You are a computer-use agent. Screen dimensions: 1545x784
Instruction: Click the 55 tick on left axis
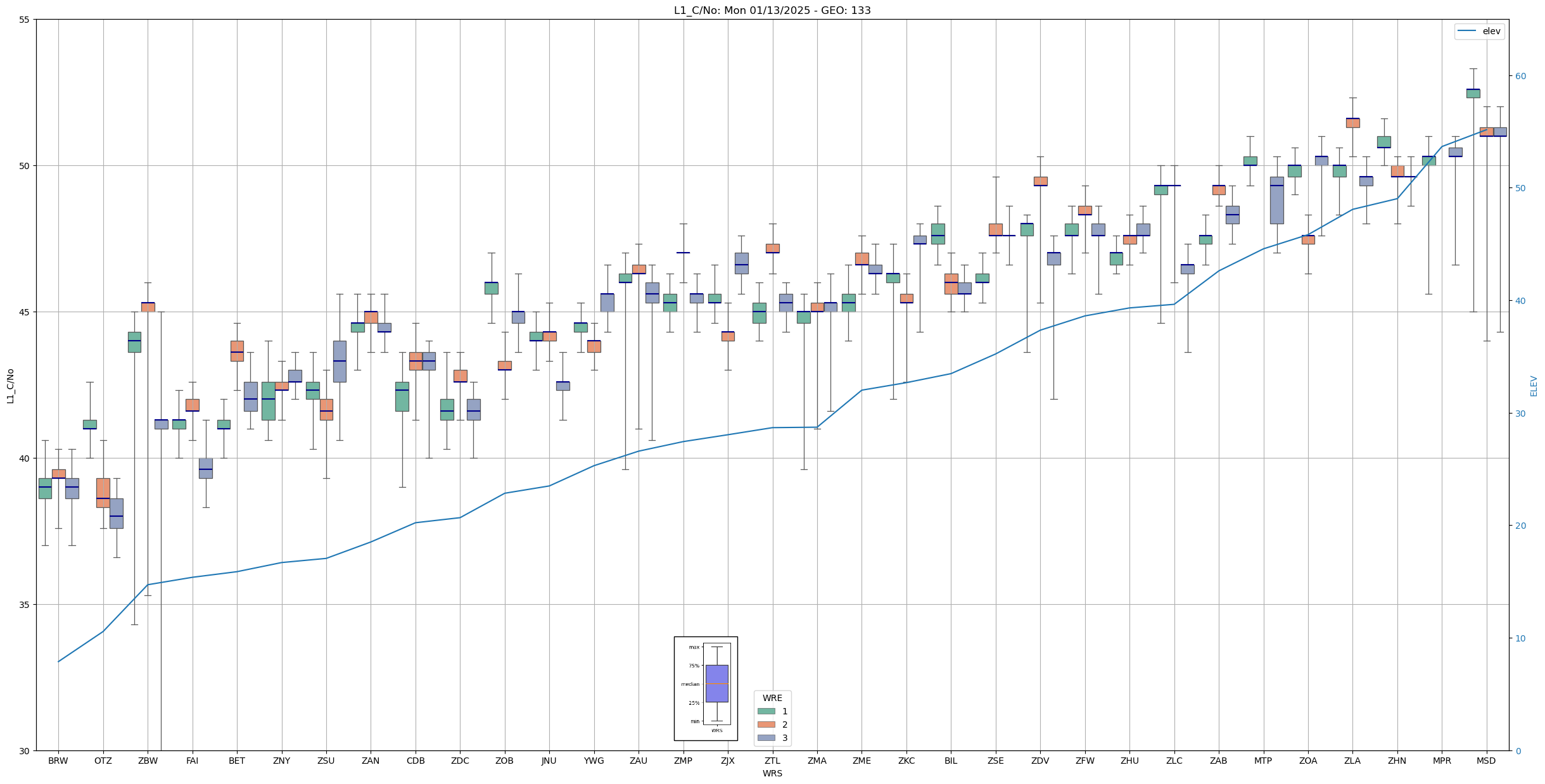pos(25,20)
